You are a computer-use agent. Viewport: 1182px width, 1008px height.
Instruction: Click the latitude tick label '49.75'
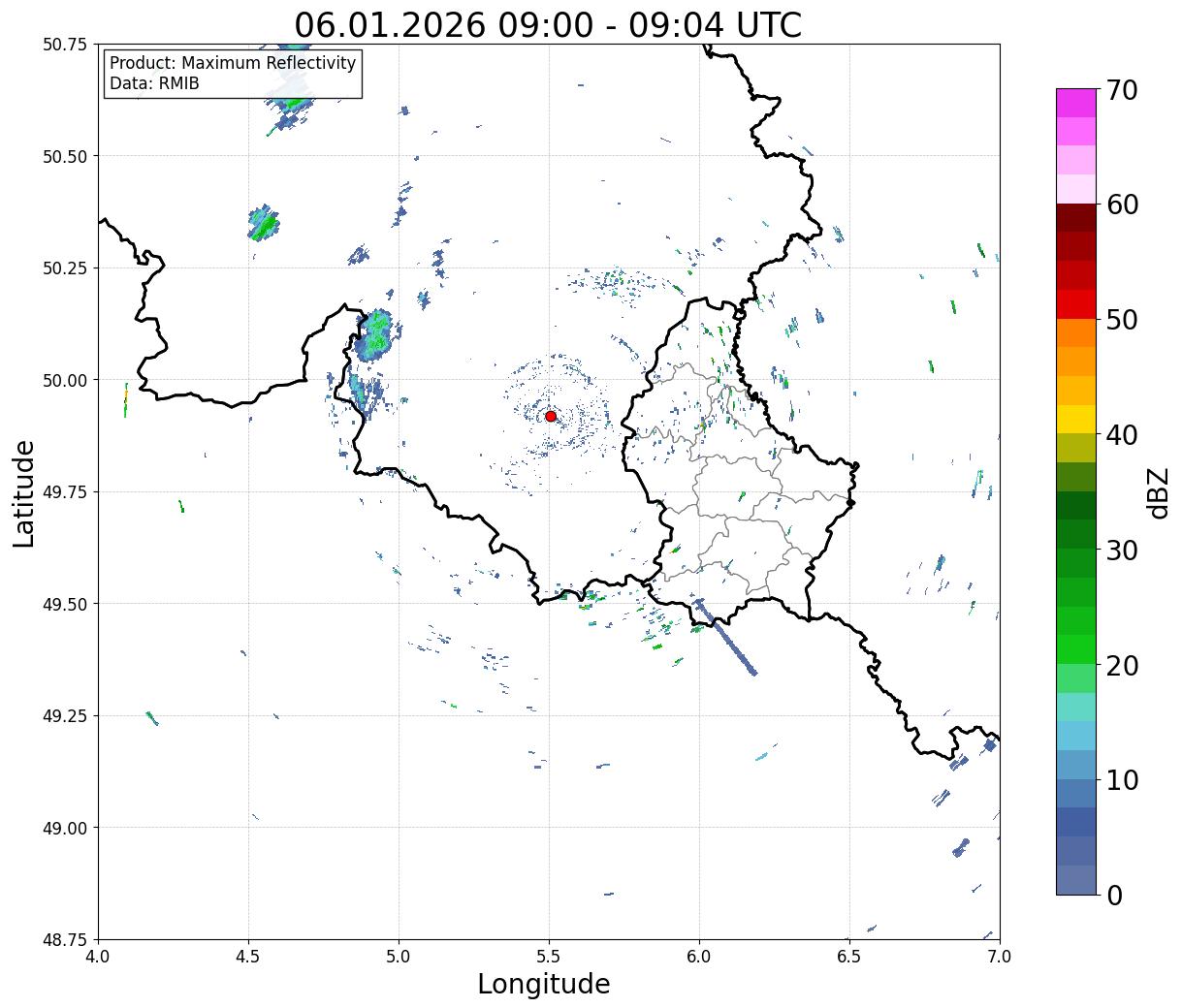(64, 492)
